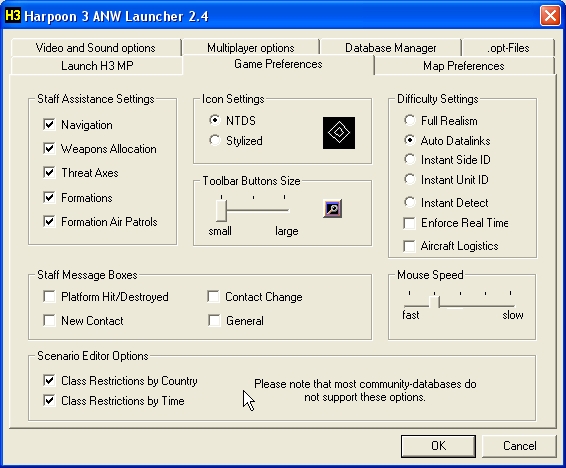Uncheck Formation Air Patrols
The image size is (566, 468).
[x=49, y=221]
